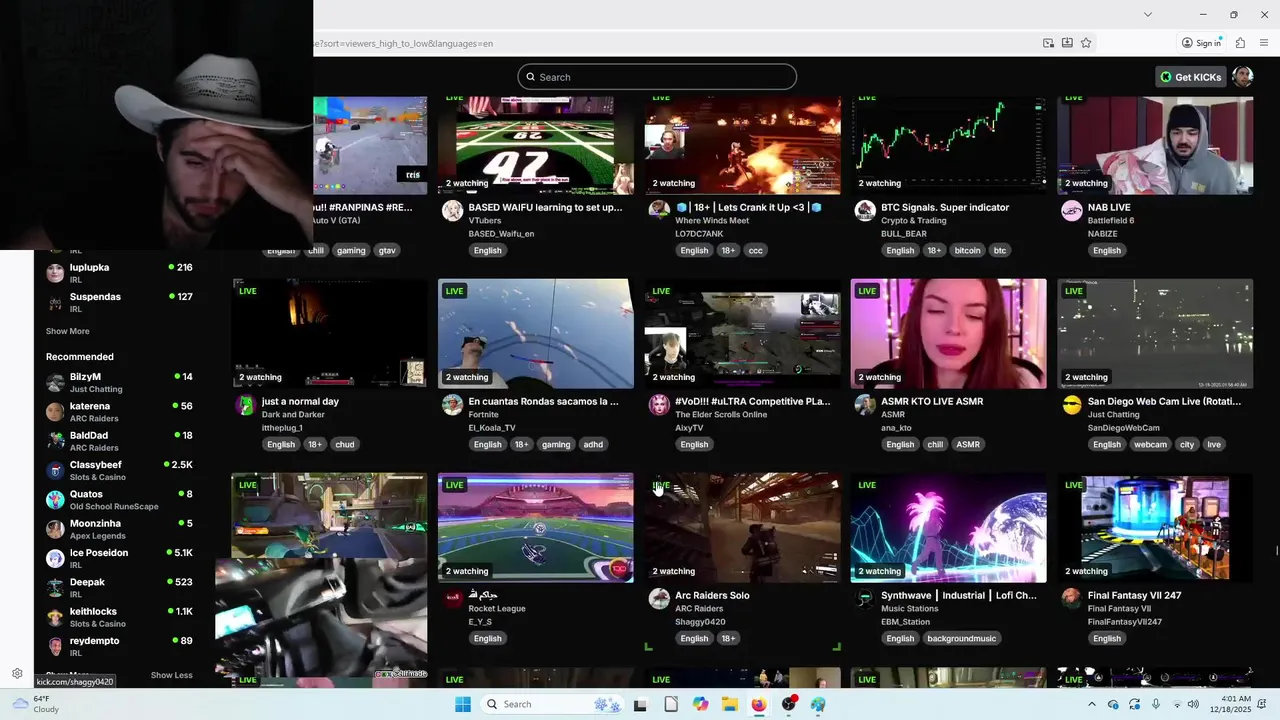Open Firefox from the taskbar
Image resolution: width=1280 pixels, height=720 pixels.
pyautogui.click(x=759, y=704)
